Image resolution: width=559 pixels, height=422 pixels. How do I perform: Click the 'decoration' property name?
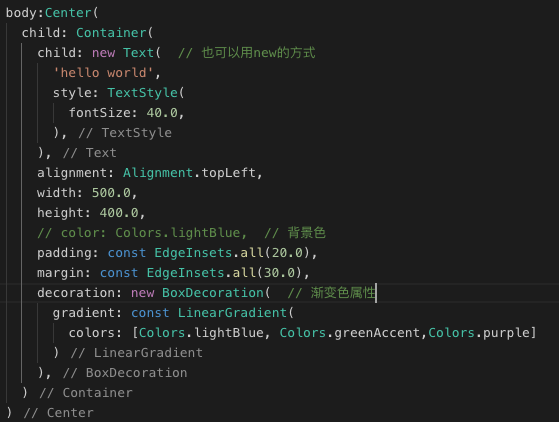76,293
